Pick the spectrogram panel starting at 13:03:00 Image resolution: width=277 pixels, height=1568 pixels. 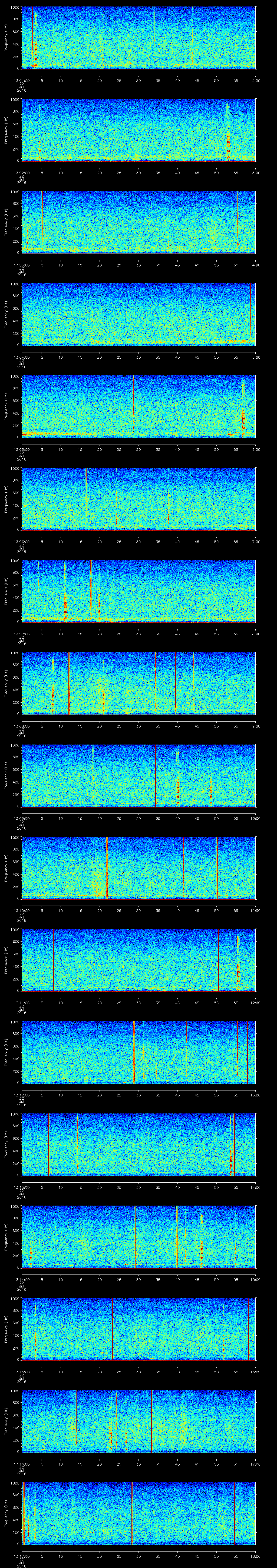click(x=138, y=222)
